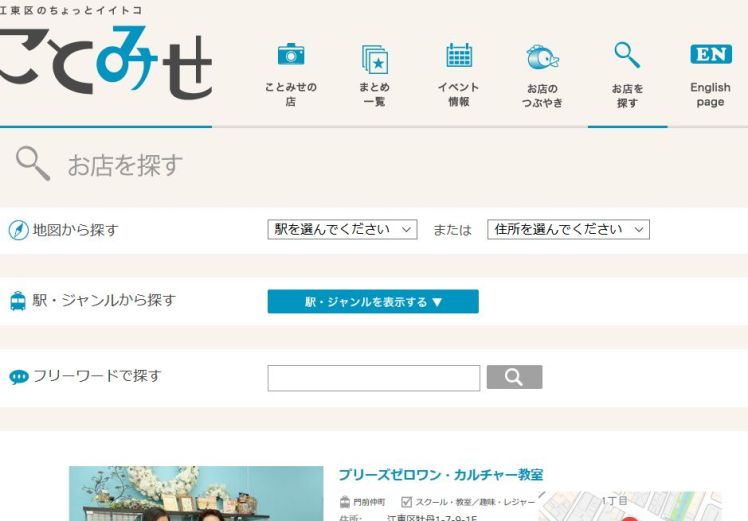Click the フリーワードで探す label

point(97,376)
